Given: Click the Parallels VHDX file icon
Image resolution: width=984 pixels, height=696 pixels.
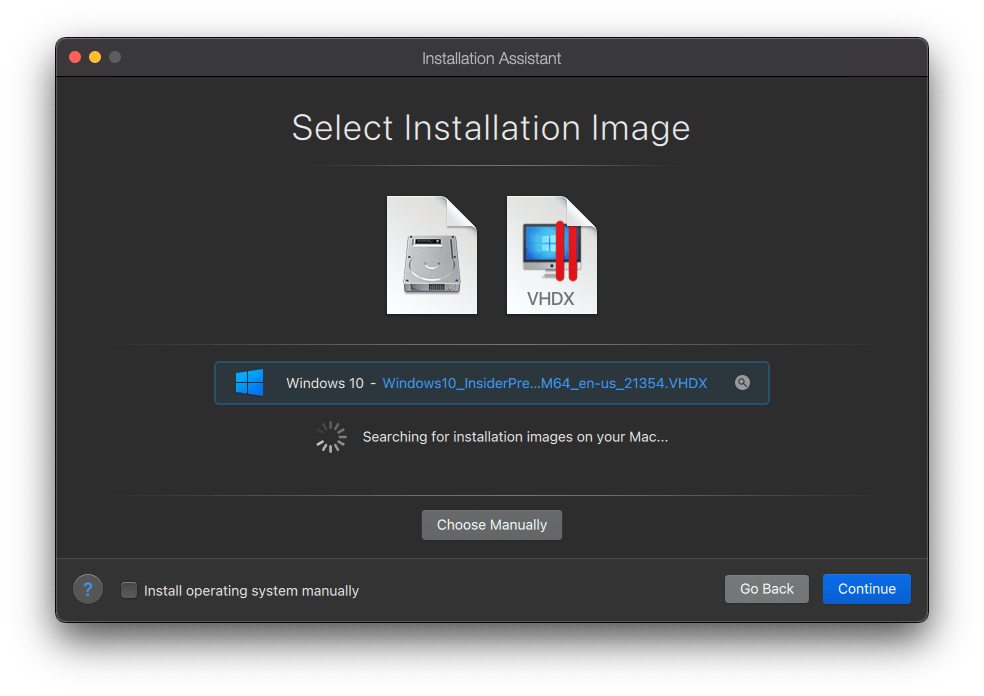Looking at the screenshot, I should pos(552,255).
